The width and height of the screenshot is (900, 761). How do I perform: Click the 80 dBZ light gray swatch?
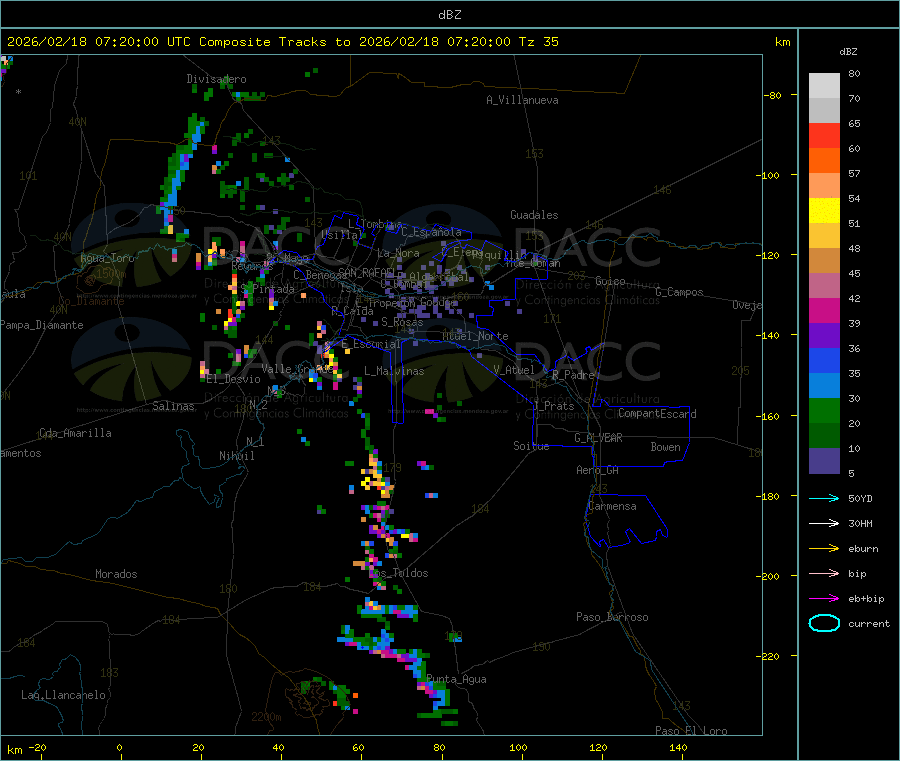coord(824,86)
